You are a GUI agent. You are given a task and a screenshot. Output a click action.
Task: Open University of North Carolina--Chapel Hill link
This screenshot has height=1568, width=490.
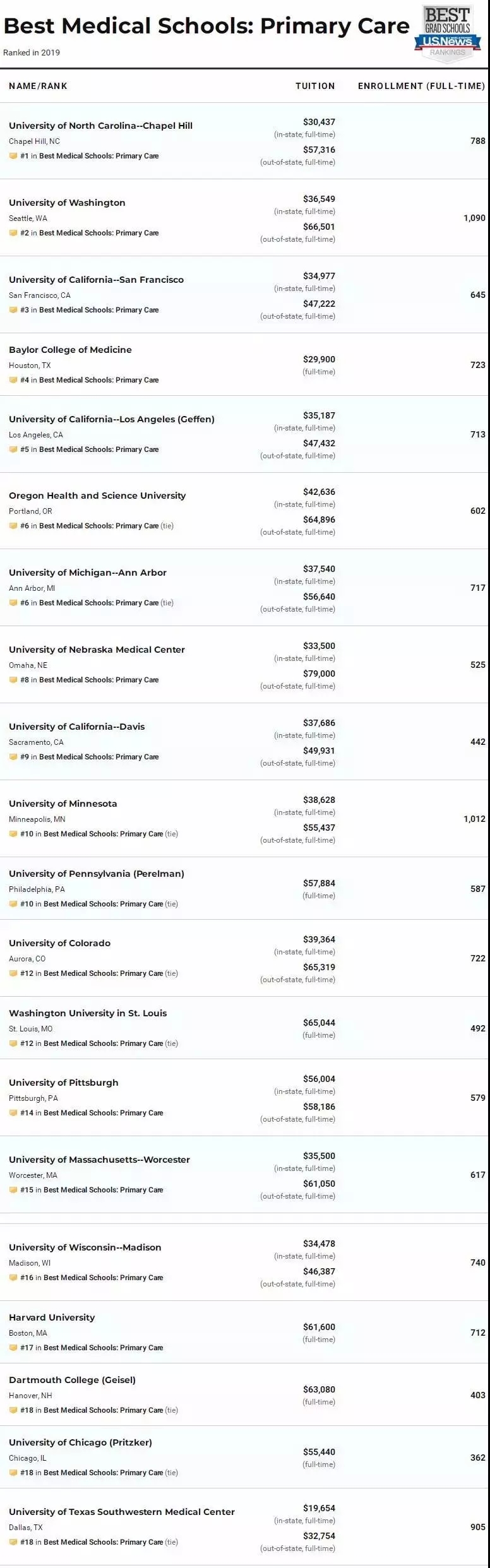100,126
